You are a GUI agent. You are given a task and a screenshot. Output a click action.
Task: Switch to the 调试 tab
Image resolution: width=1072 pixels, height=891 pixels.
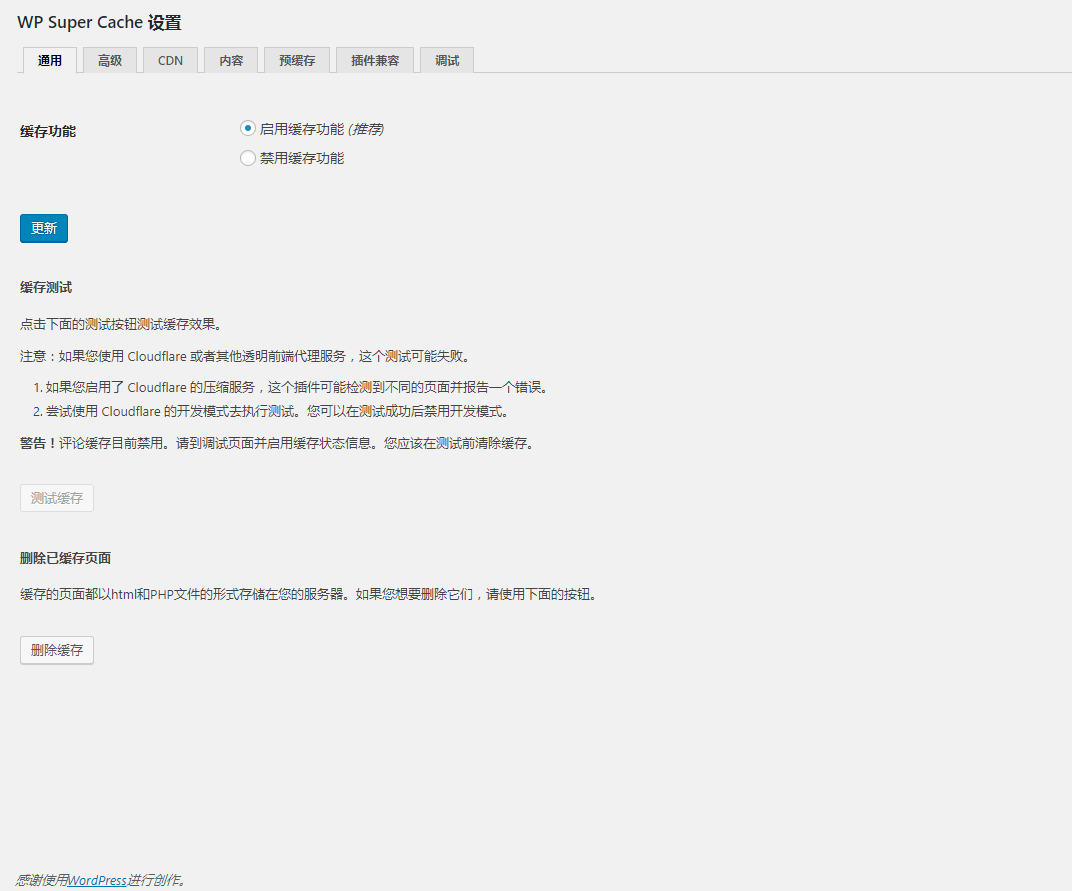pyautogui.click(x=447, y=60)
